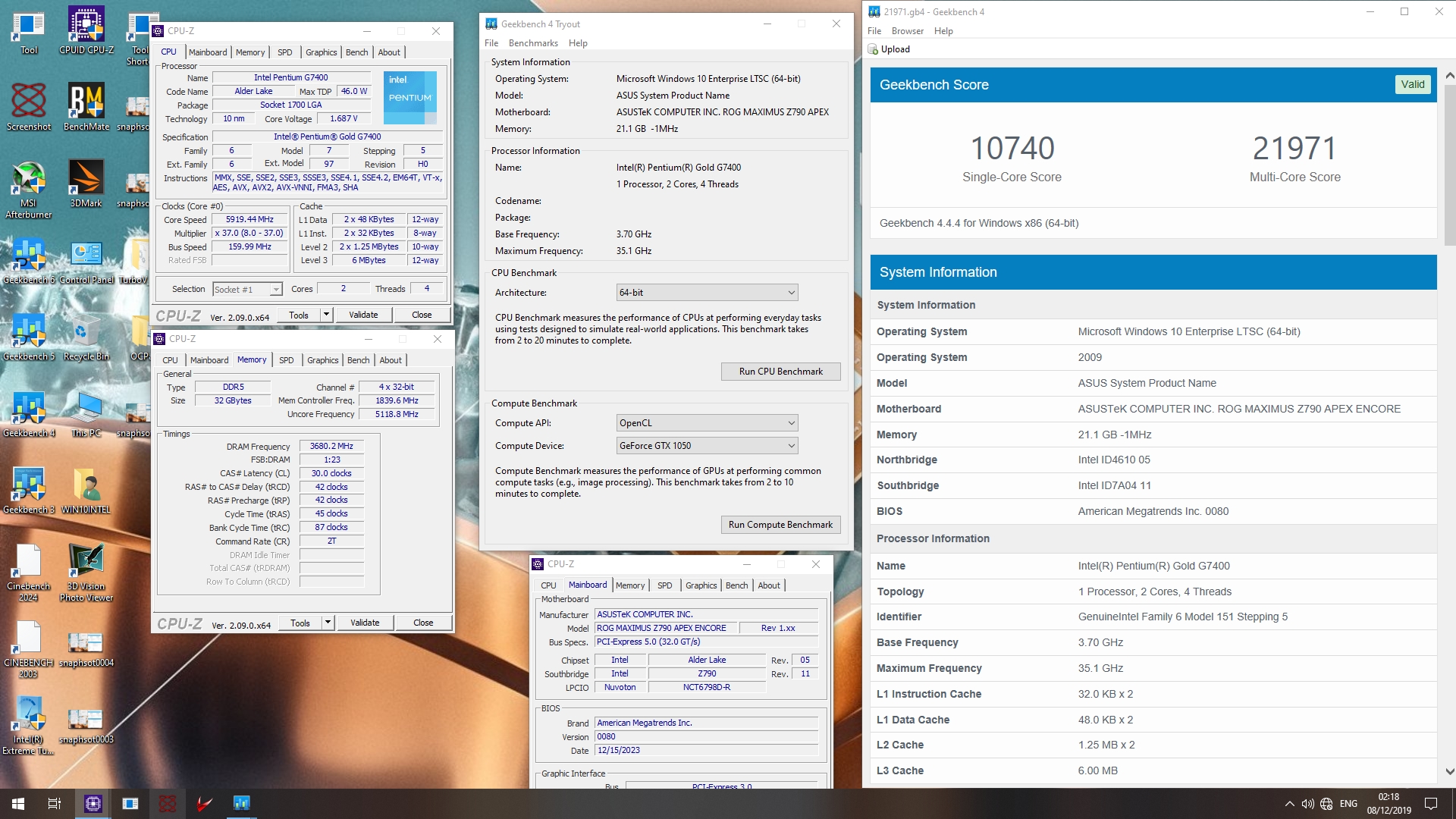Viewport: 1456px width, 819px height.
Task: Open Bench tab in top CPU-Z window
Action: (356, 52)
